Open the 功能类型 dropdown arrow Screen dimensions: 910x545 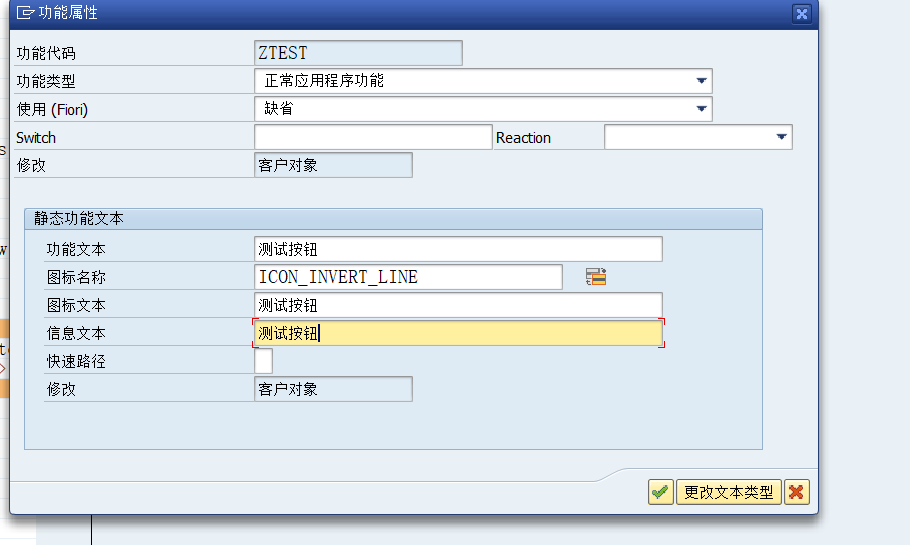tap(702, 81)
